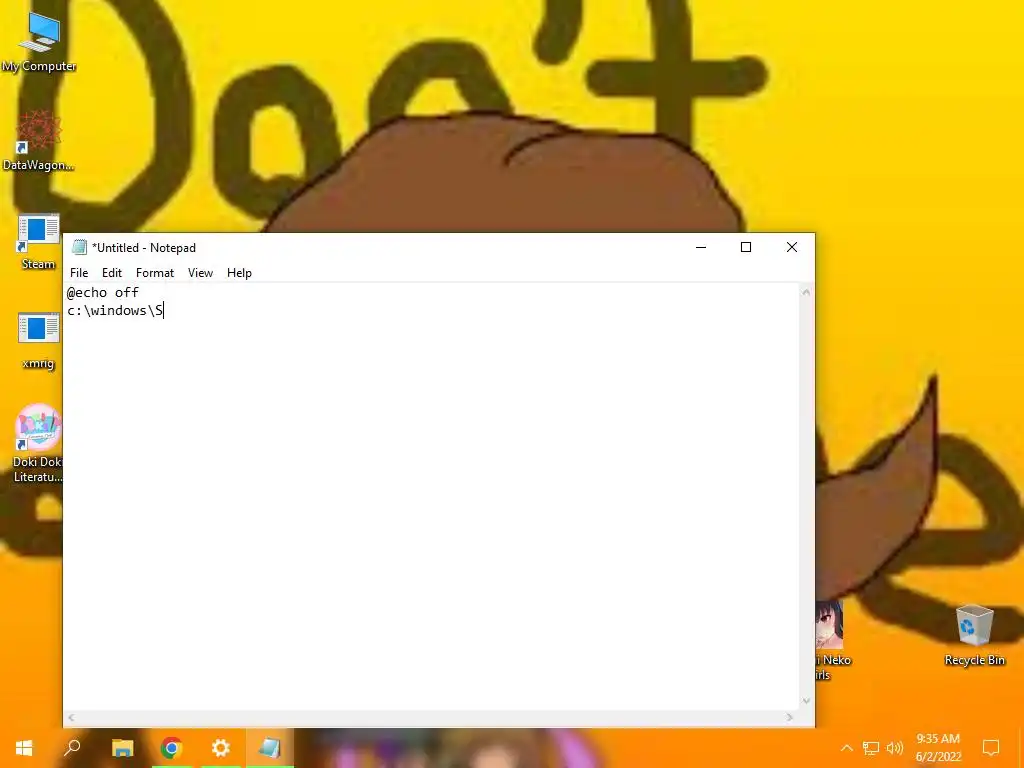Open the View menu in Notepad
The width and height of the screenshot is (1024, 768).
[200, 273]
